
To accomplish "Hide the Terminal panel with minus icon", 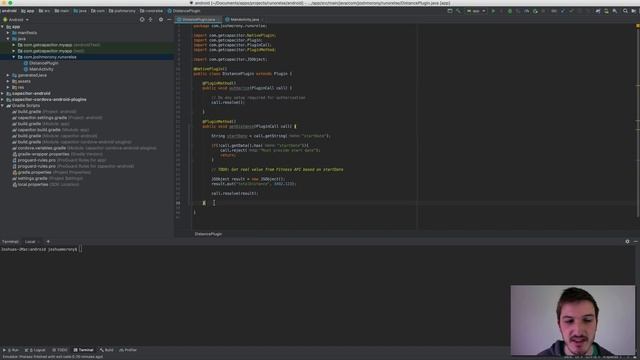I will (x=636, y=242).
